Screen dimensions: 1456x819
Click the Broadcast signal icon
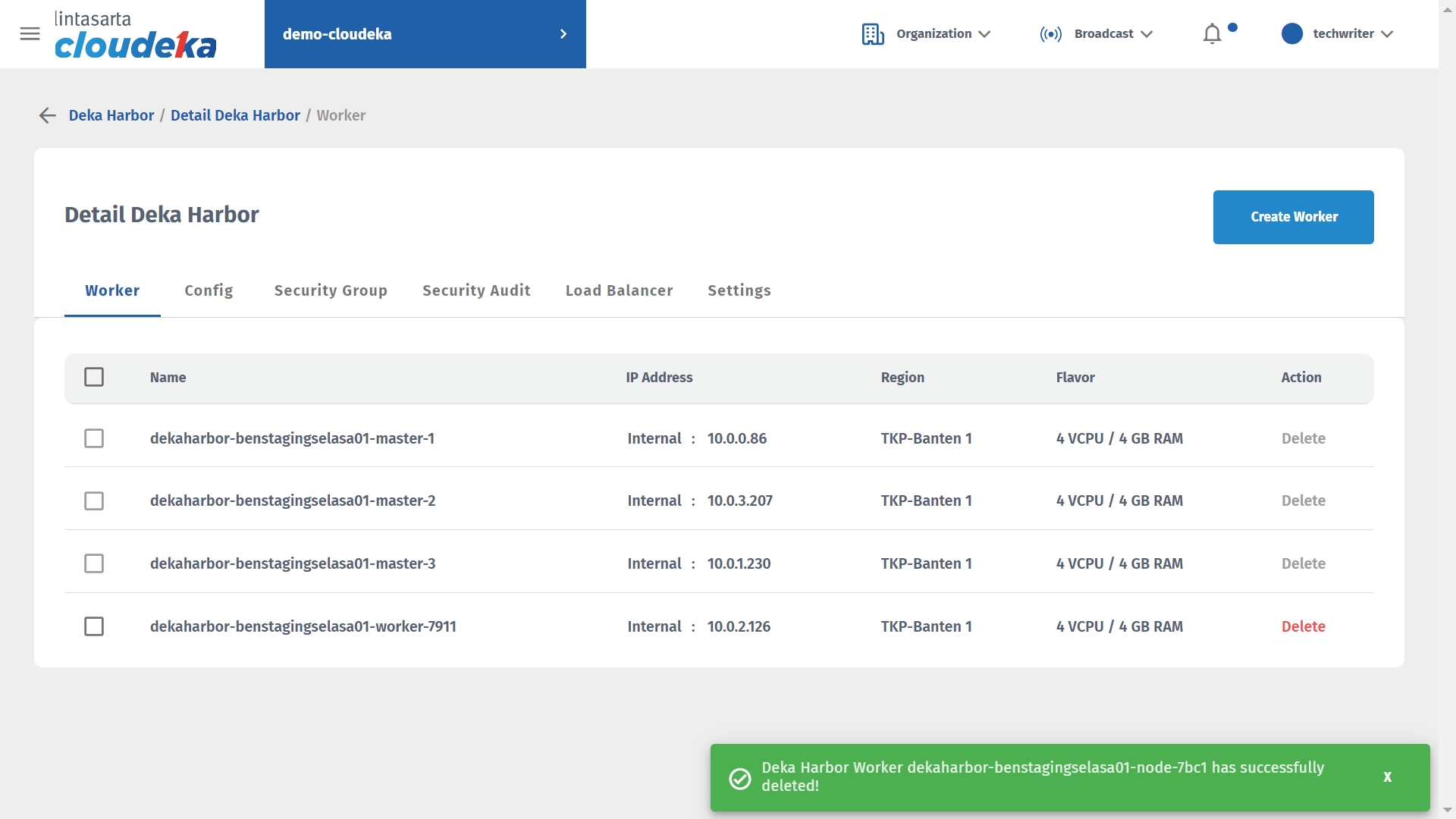(x=1050, y=34)
